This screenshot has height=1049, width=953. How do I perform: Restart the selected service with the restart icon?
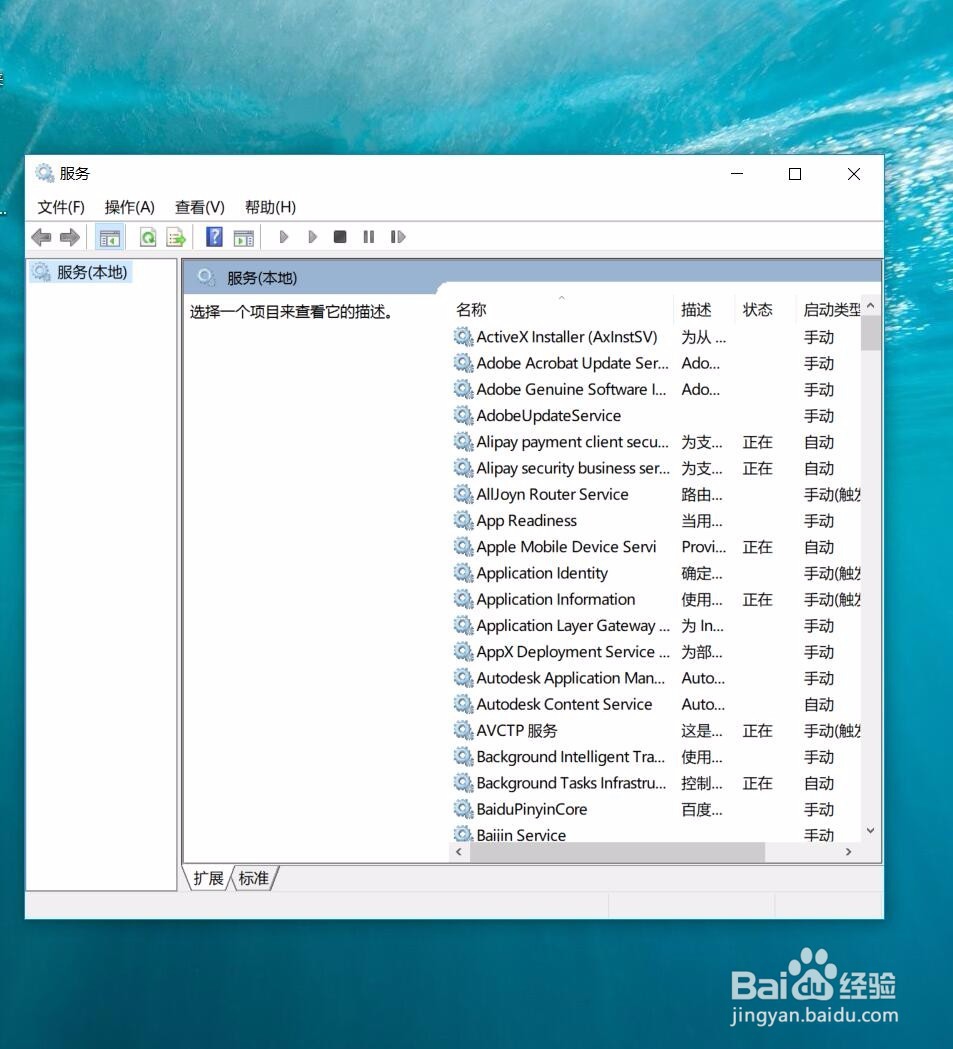click(x=398, y=236)
